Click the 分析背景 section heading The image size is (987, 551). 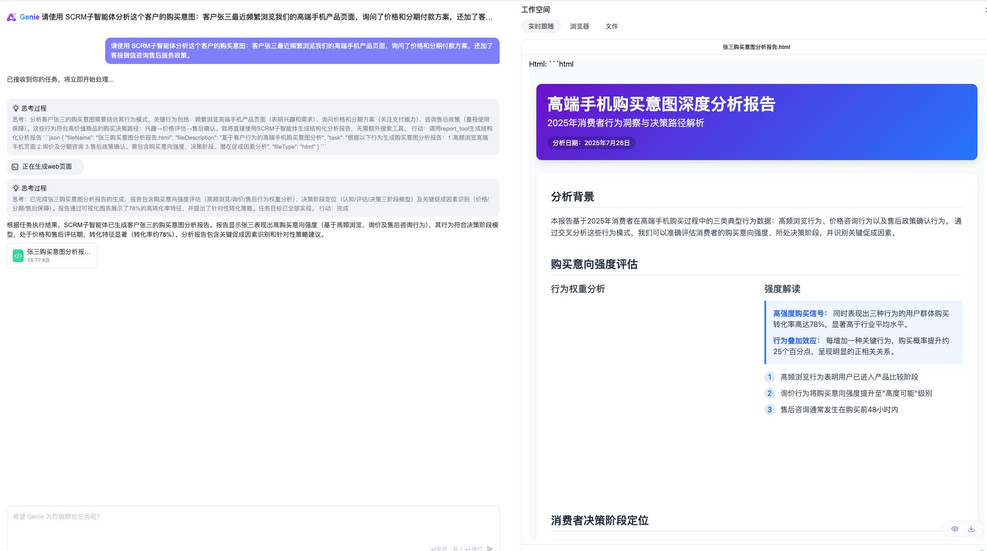[572, 196]
